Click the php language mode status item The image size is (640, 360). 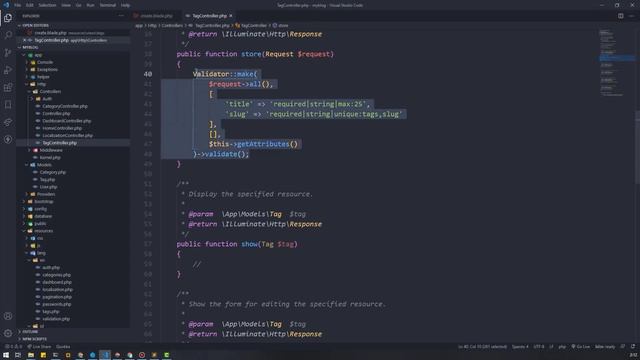click(x=562, y=347)
